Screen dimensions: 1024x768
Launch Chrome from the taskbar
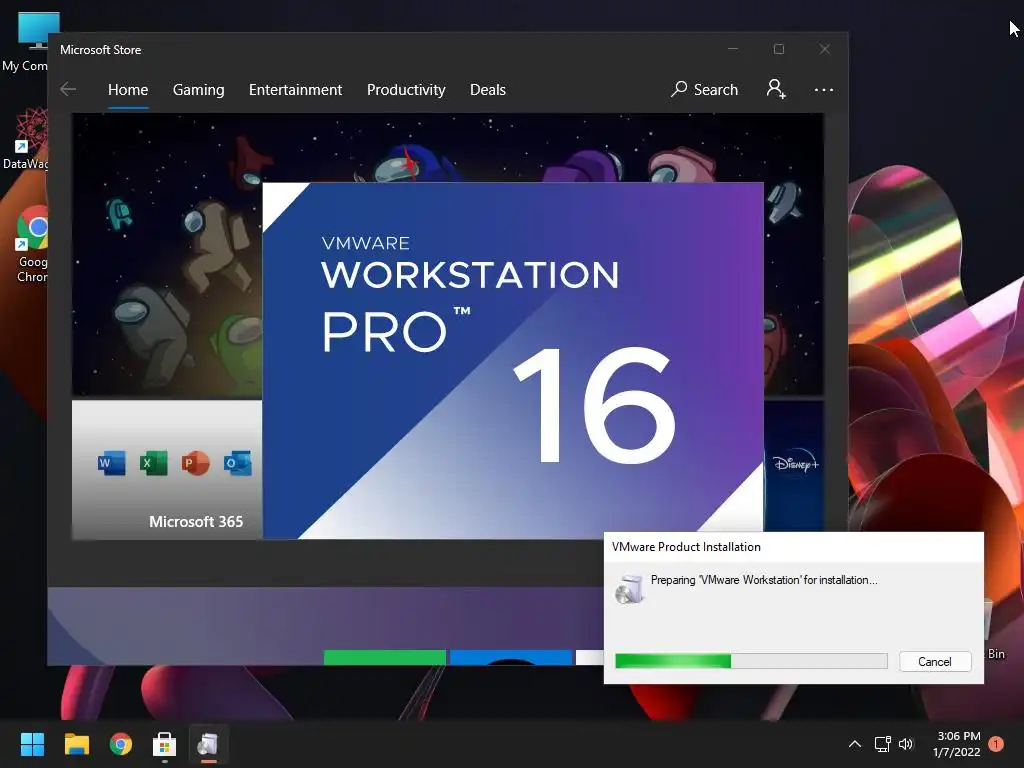[x=121, y=744]
